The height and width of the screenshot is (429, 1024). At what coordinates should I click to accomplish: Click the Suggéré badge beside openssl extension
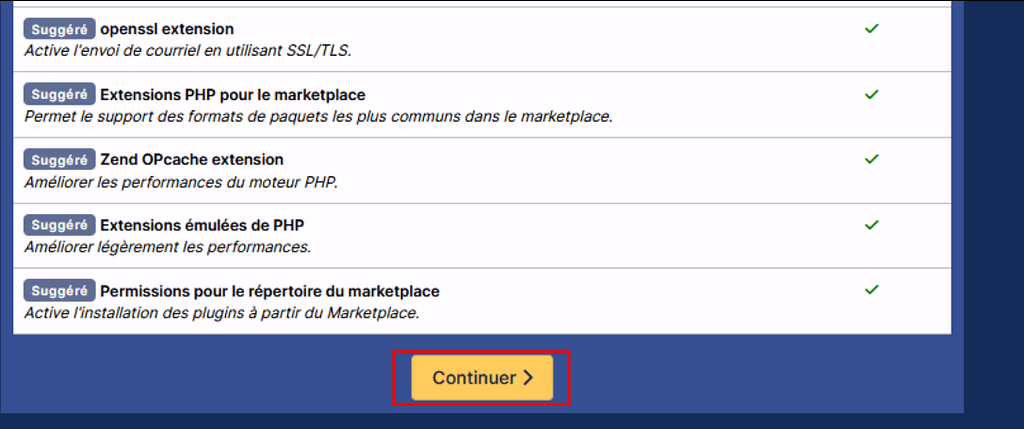(59, 30)
